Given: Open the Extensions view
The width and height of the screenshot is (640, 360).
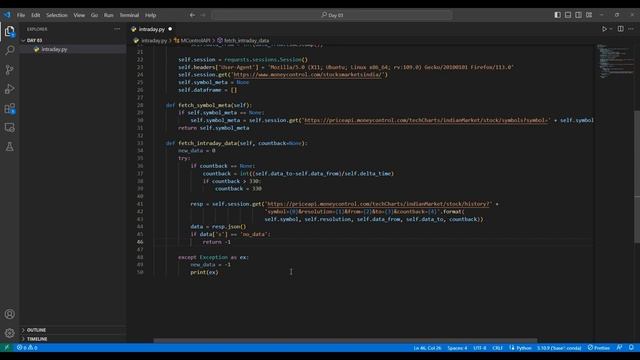Looking at the screenshot, I should point(9,108).
